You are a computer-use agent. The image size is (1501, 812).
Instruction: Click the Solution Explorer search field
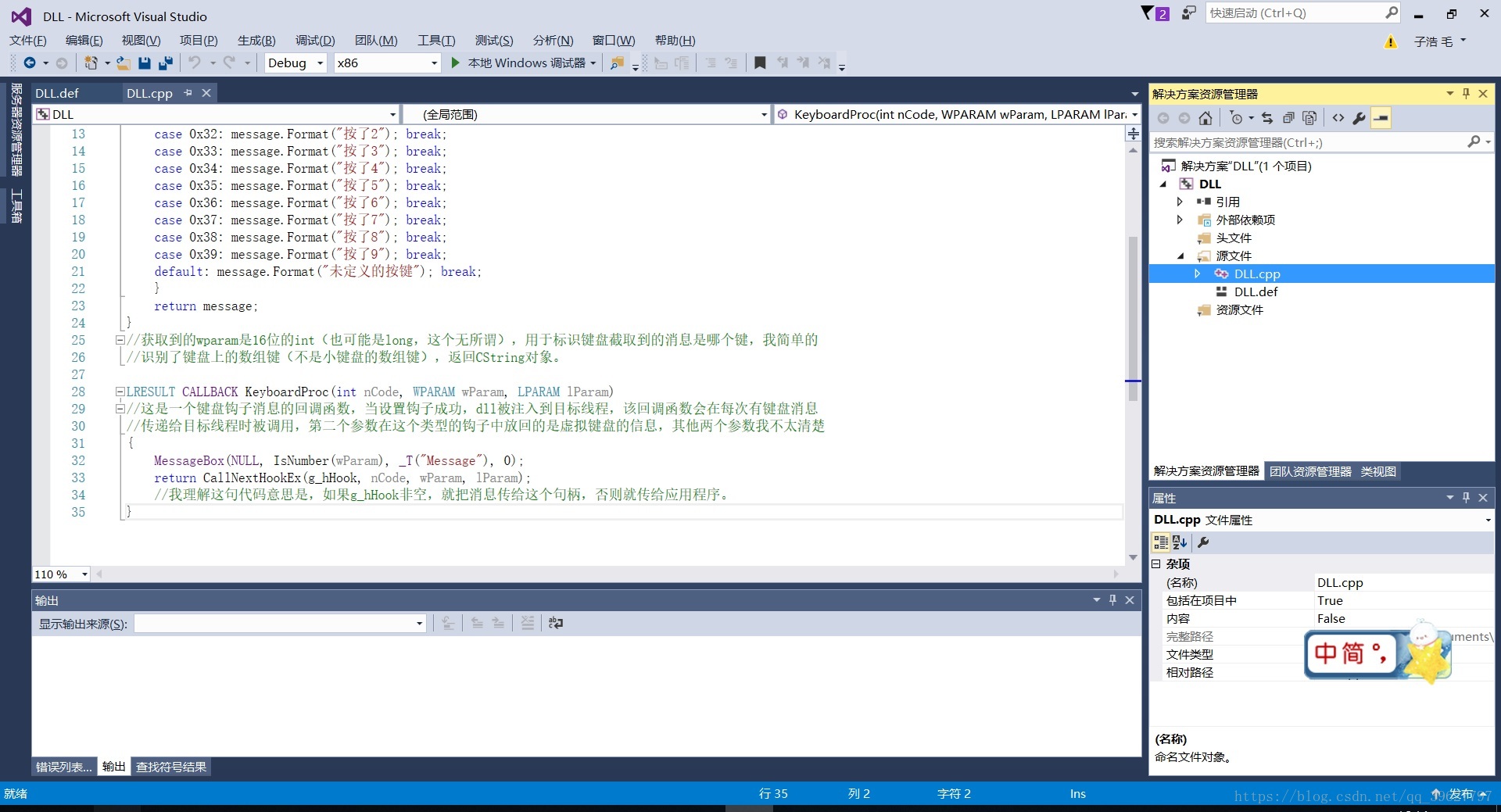(x=1307, y=142)
